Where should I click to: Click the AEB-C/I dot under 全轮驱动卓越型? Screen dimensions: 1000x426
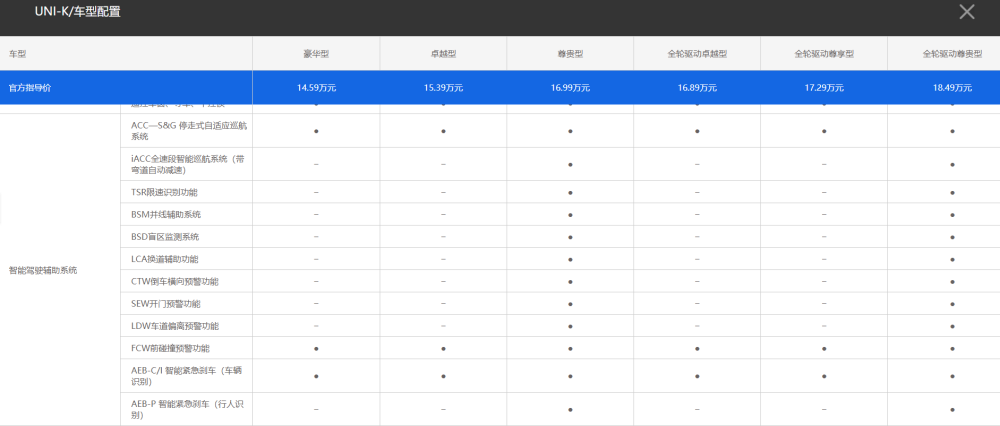pos(697,376)
